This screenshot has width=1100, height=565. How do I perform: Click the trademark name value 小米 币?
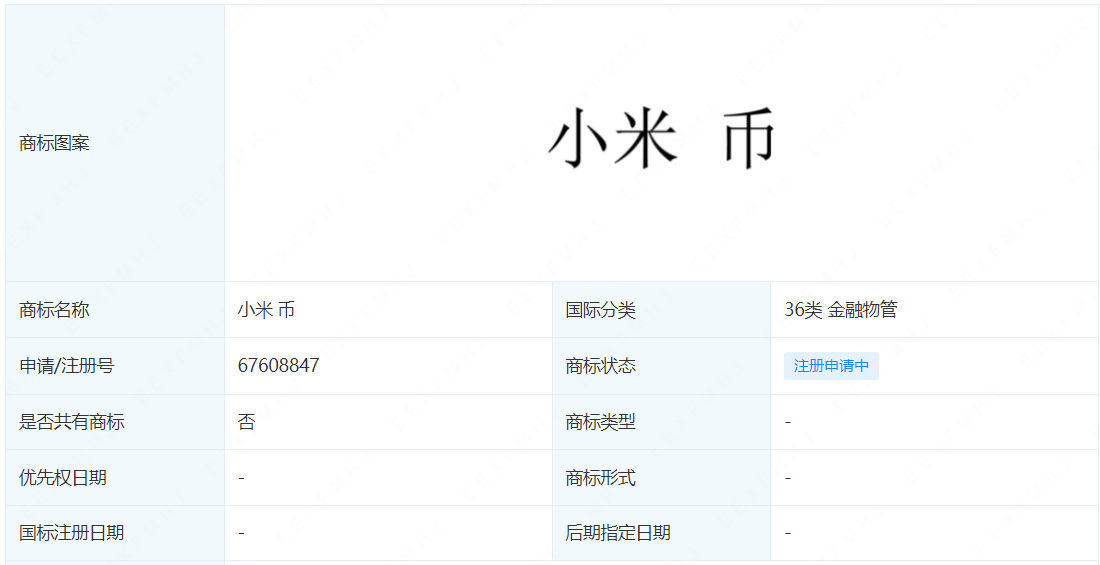click(266, 310)
